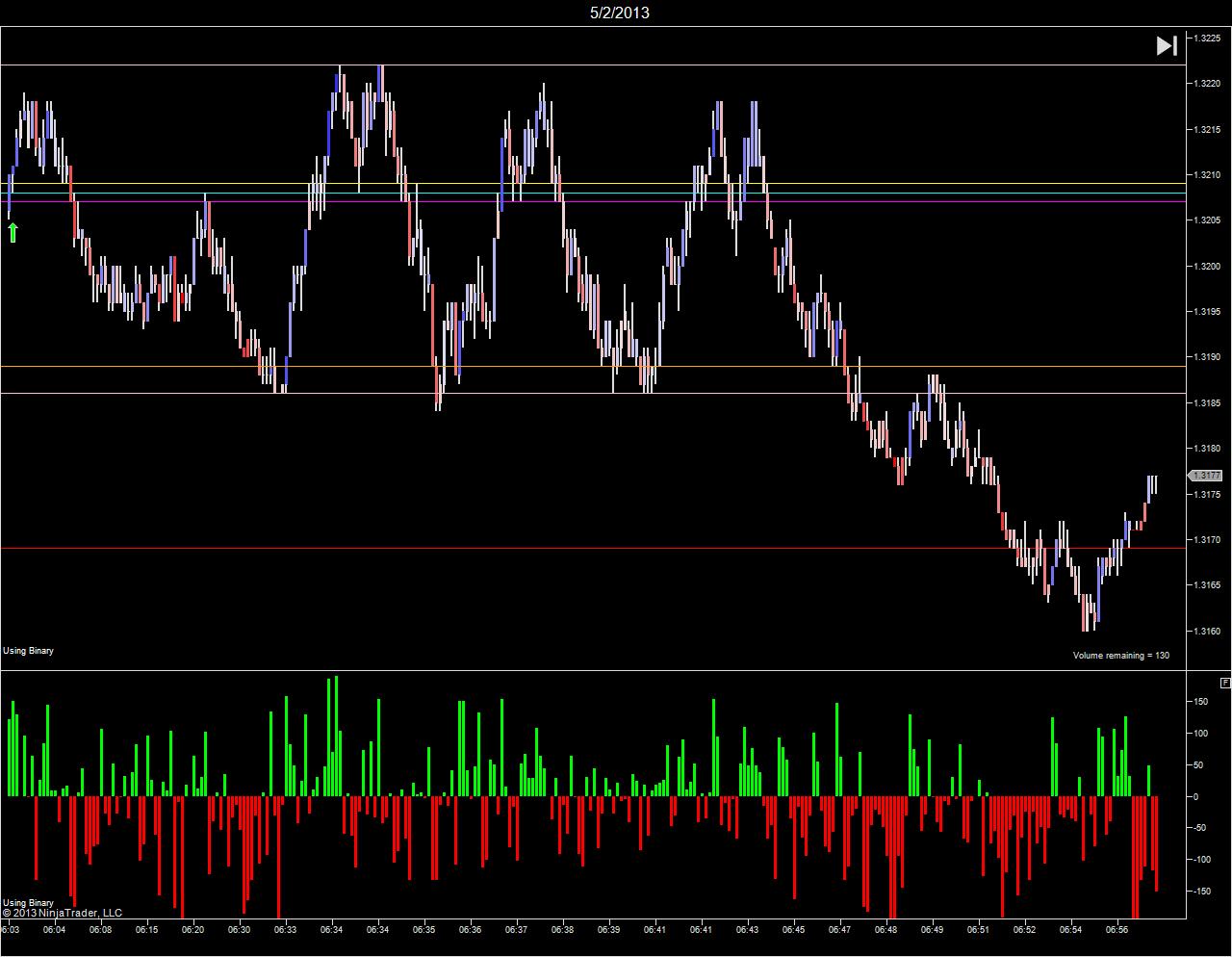The height and width of the screenshot is (957, 1232).
Task: Click the 06:20 time axis label
Action: 192,930
